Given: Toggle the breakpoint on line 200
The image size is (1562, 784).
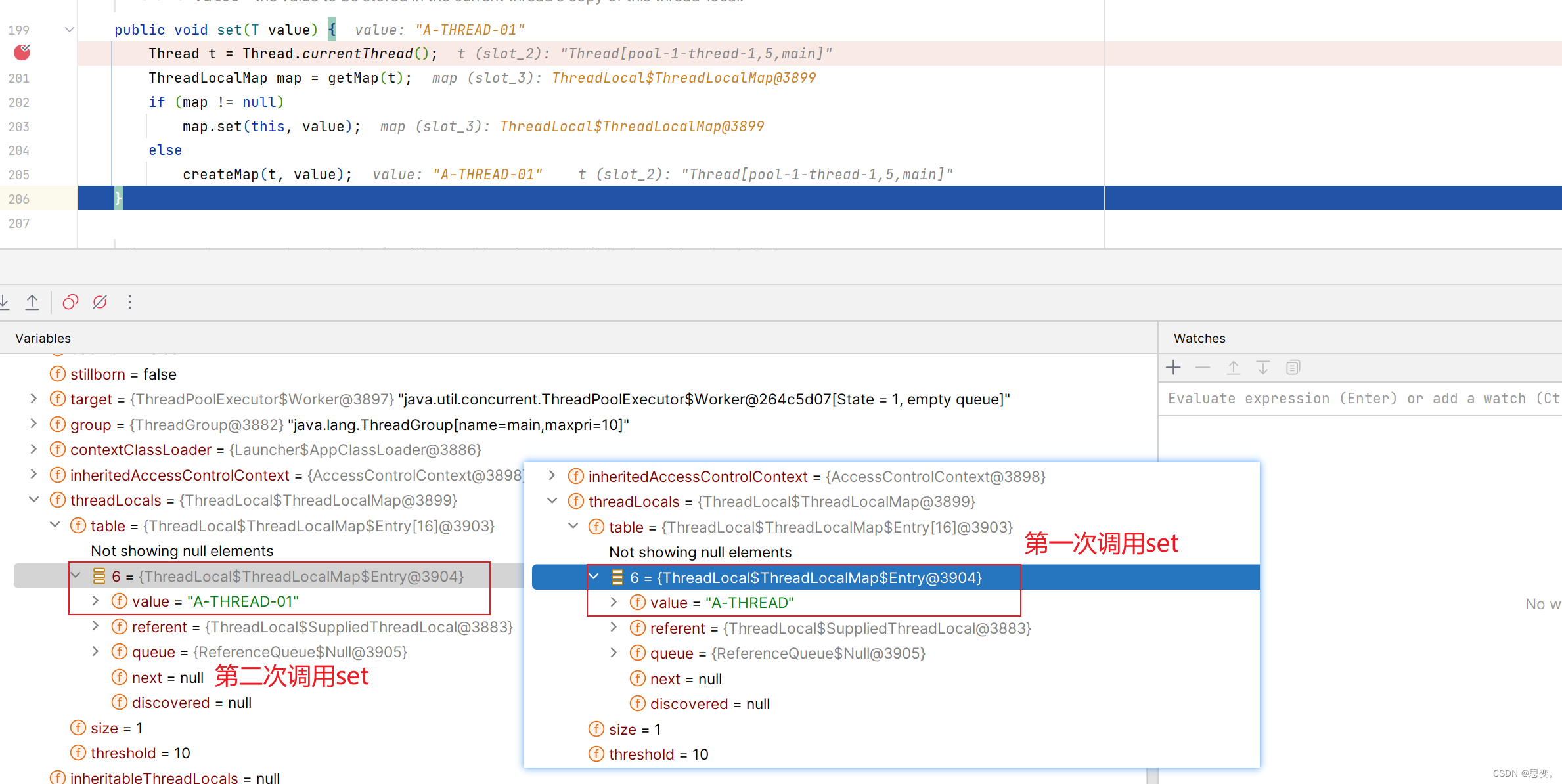Looking at the screenshot, I should [22, 52].
